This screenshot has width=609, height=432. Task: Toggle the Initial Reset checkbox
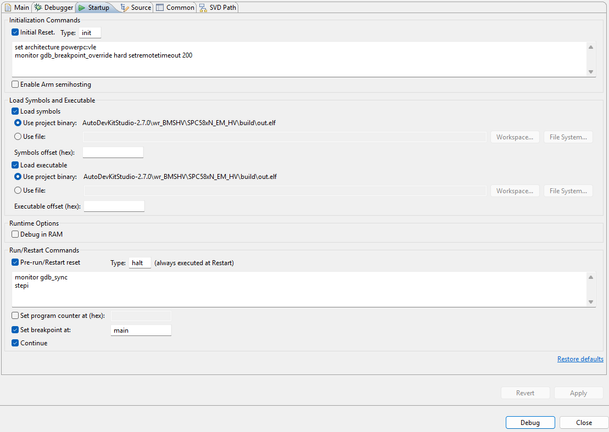[x=15, y=32]
